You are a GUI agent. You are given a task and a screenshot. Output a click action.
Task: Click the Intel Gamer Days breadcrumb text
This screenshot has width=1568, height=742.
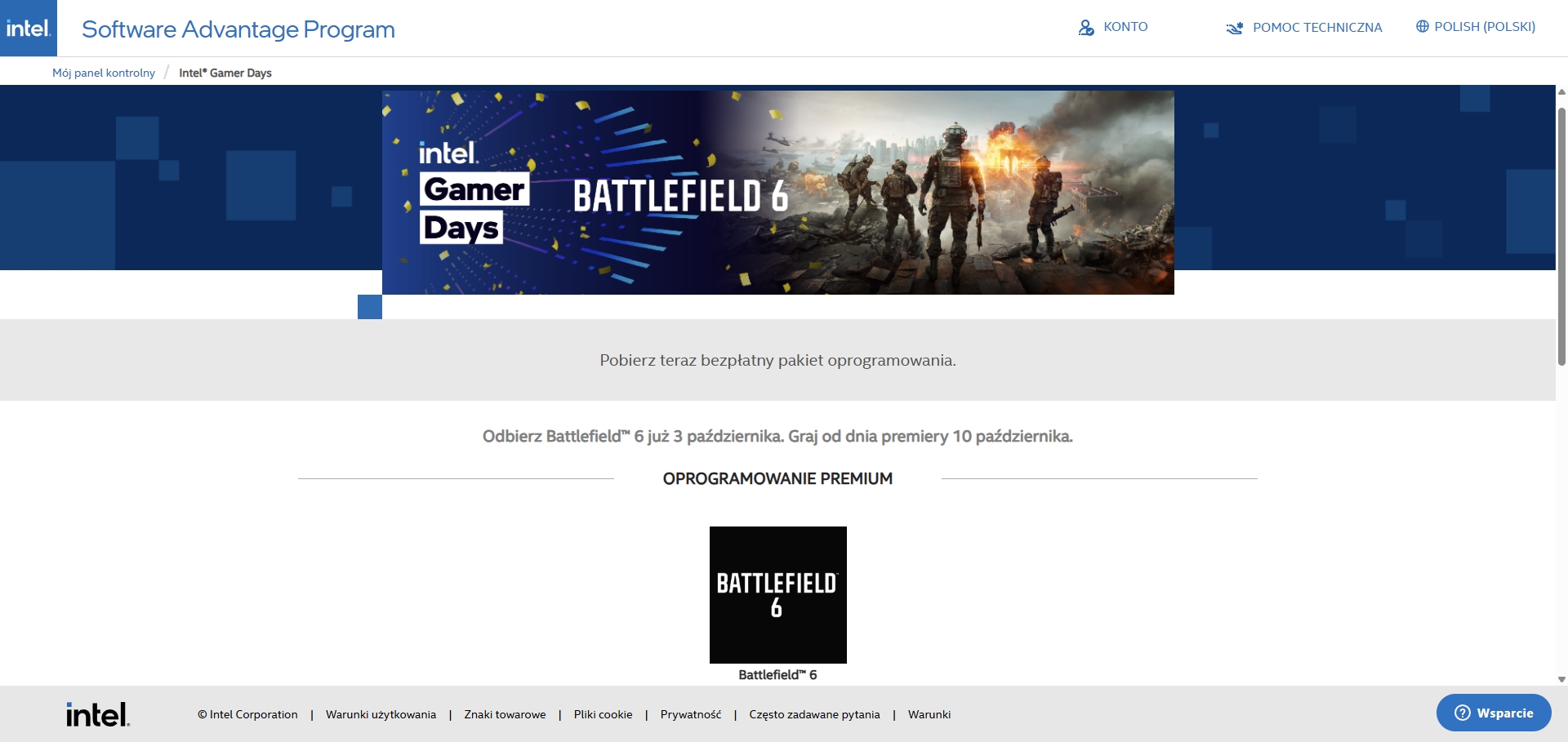pyautogui.click(x=225, y=73)
